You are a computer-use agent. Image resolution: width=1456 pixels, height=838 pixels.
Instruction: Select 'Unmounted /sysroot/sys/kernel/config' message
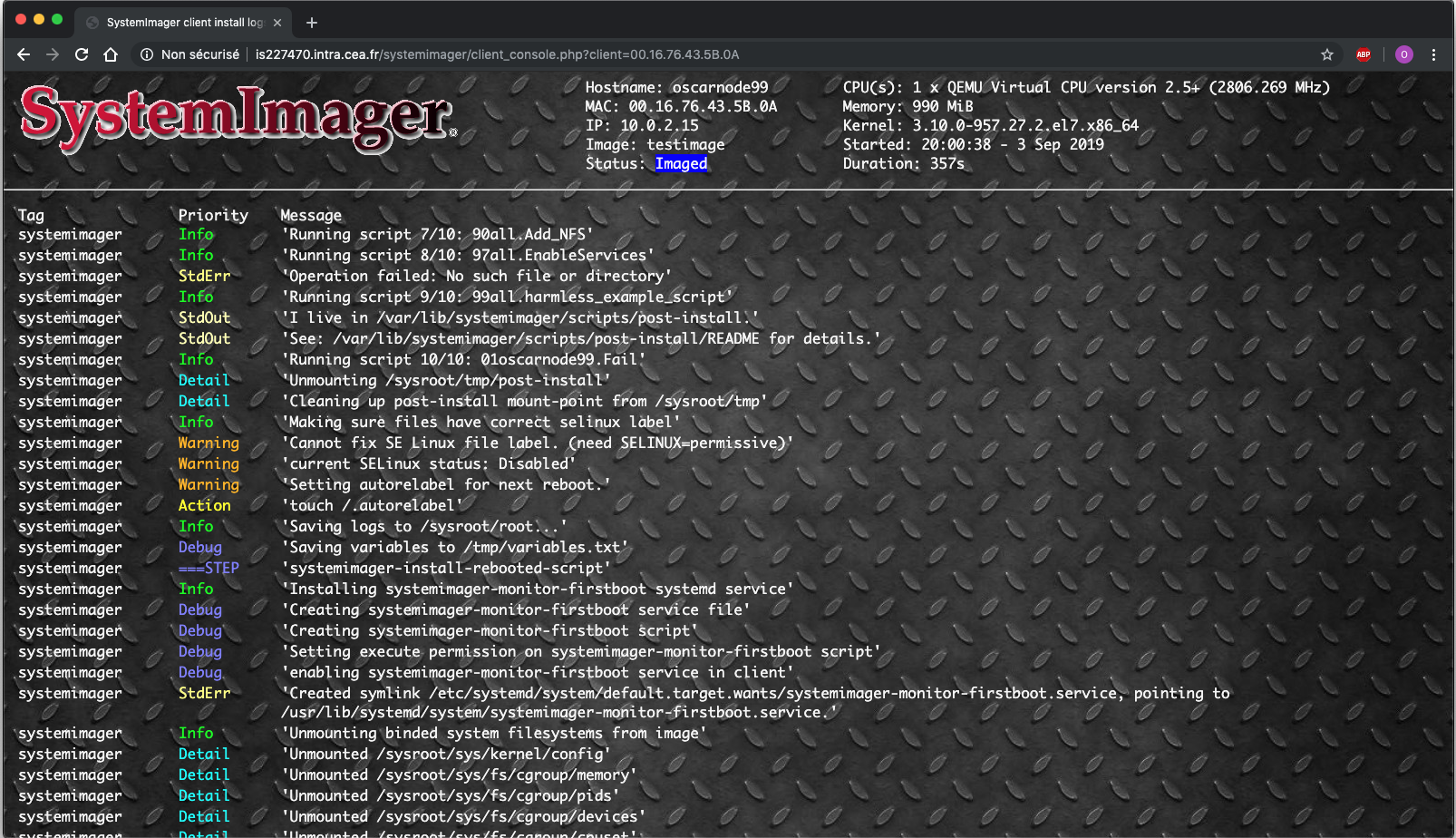(446, 754)
